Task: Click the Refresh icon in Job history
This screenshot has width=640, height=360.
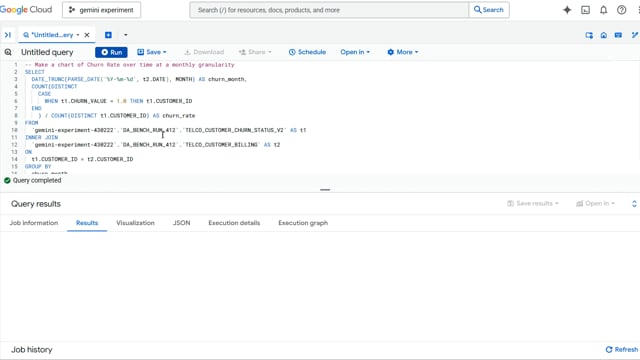Action: tap(609, 349)
